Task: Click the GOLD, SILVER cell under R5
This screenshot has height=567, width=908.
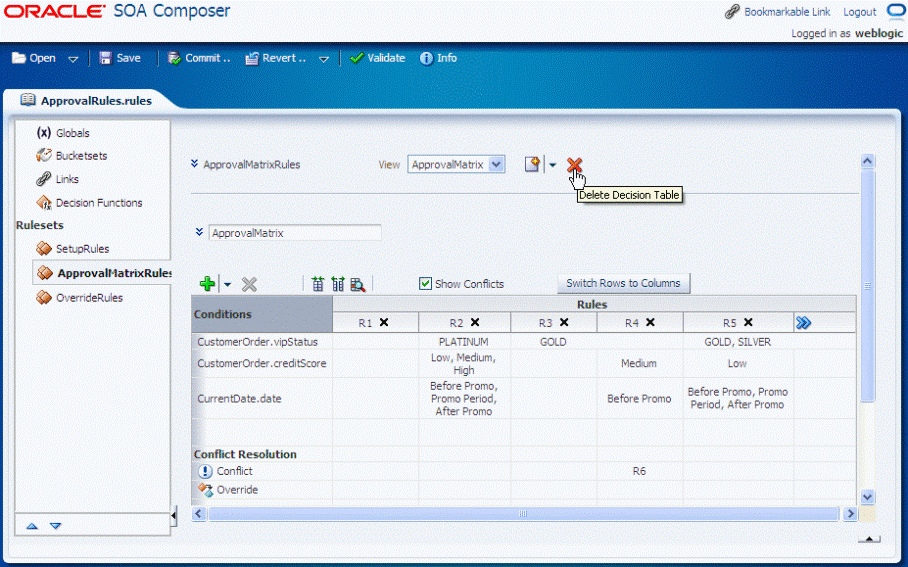Action: point(738,342)
